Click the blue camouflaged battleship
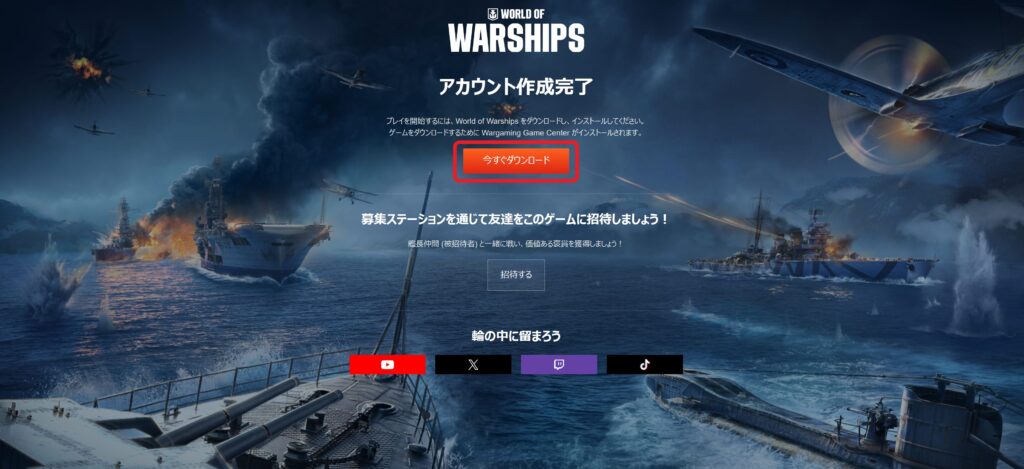1024x469 pixels. click(x=813, y=258)
